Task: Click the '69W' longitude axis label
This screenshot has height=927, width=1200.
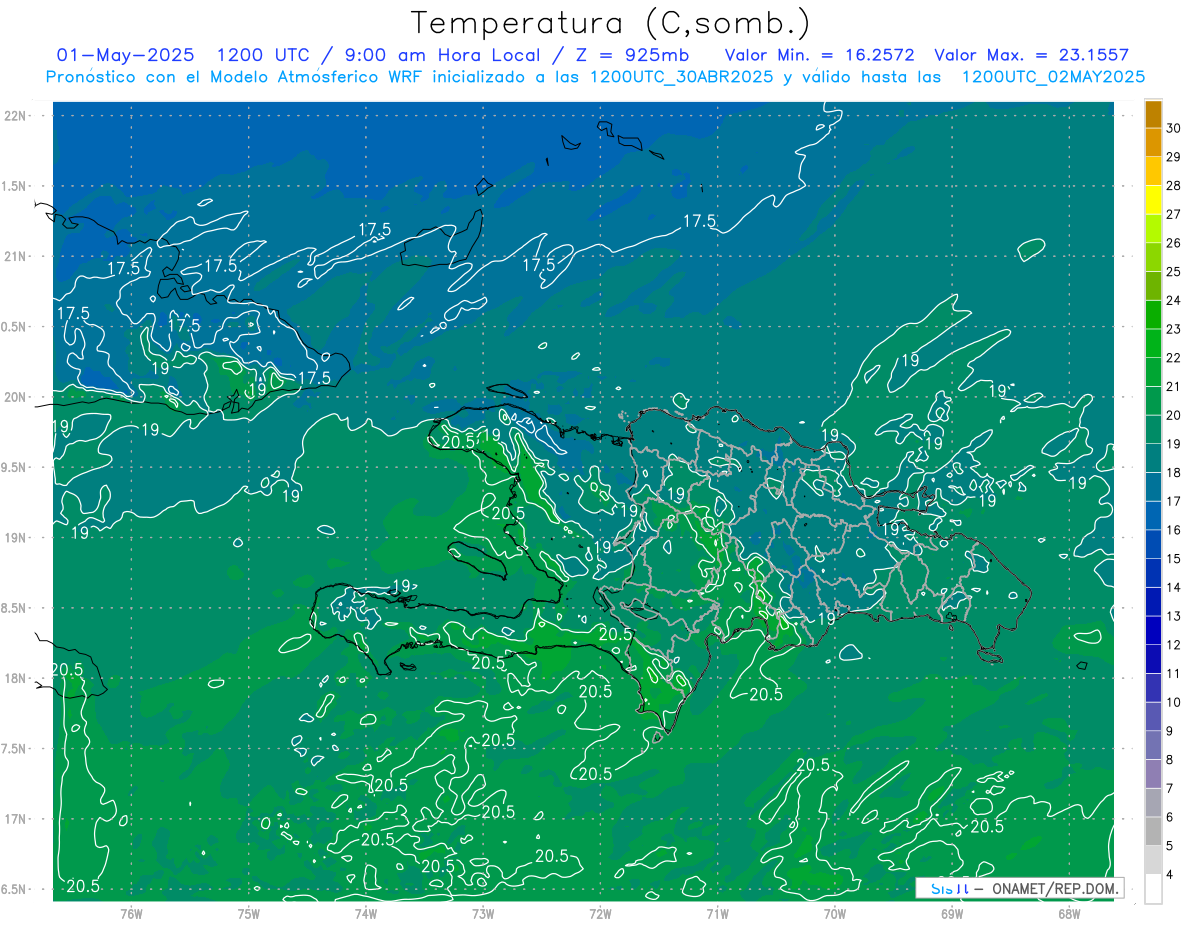Action: (952, 913)
